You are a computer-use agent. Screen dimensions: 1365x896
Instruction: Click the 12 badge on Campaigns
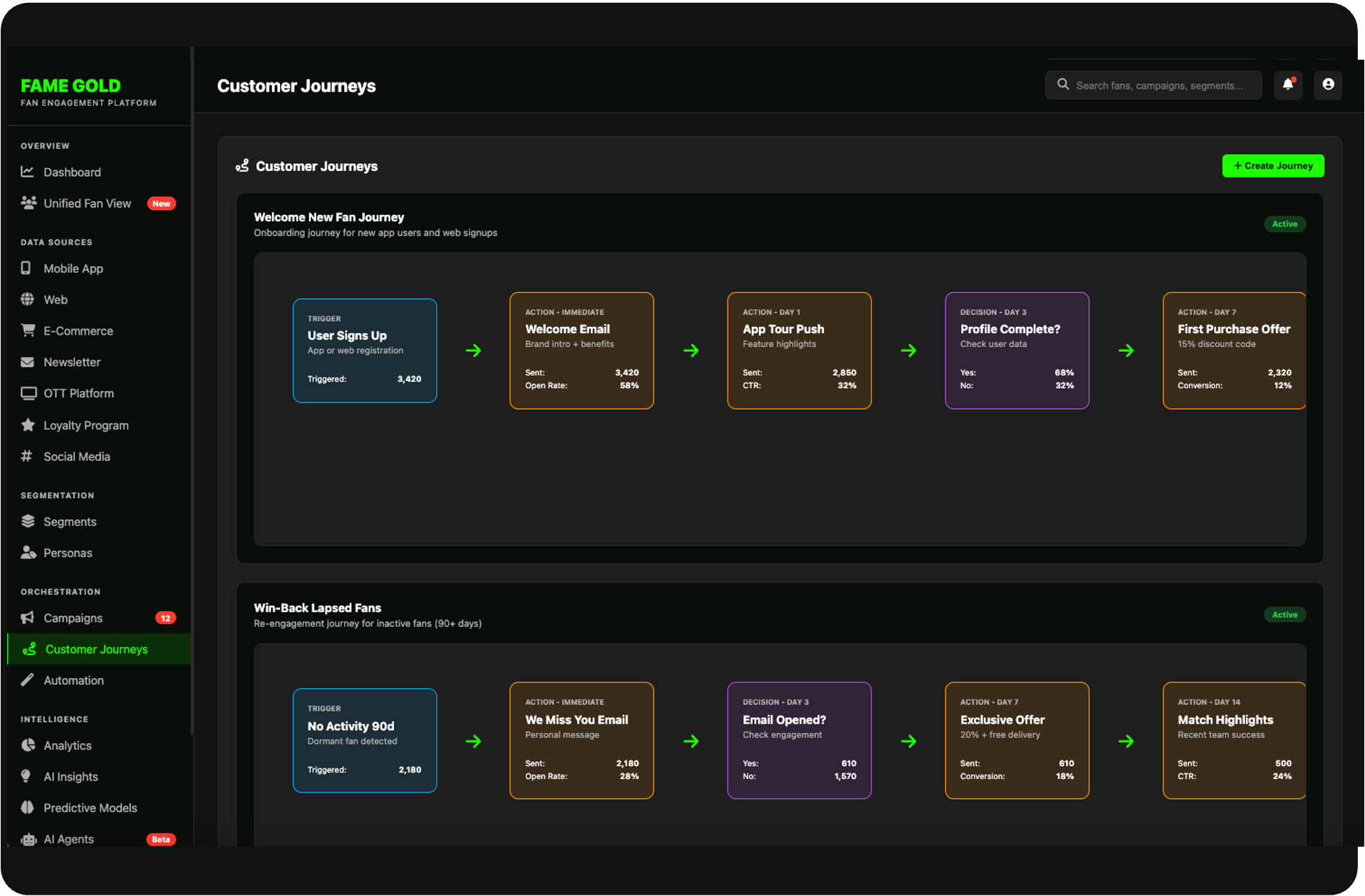166,618
